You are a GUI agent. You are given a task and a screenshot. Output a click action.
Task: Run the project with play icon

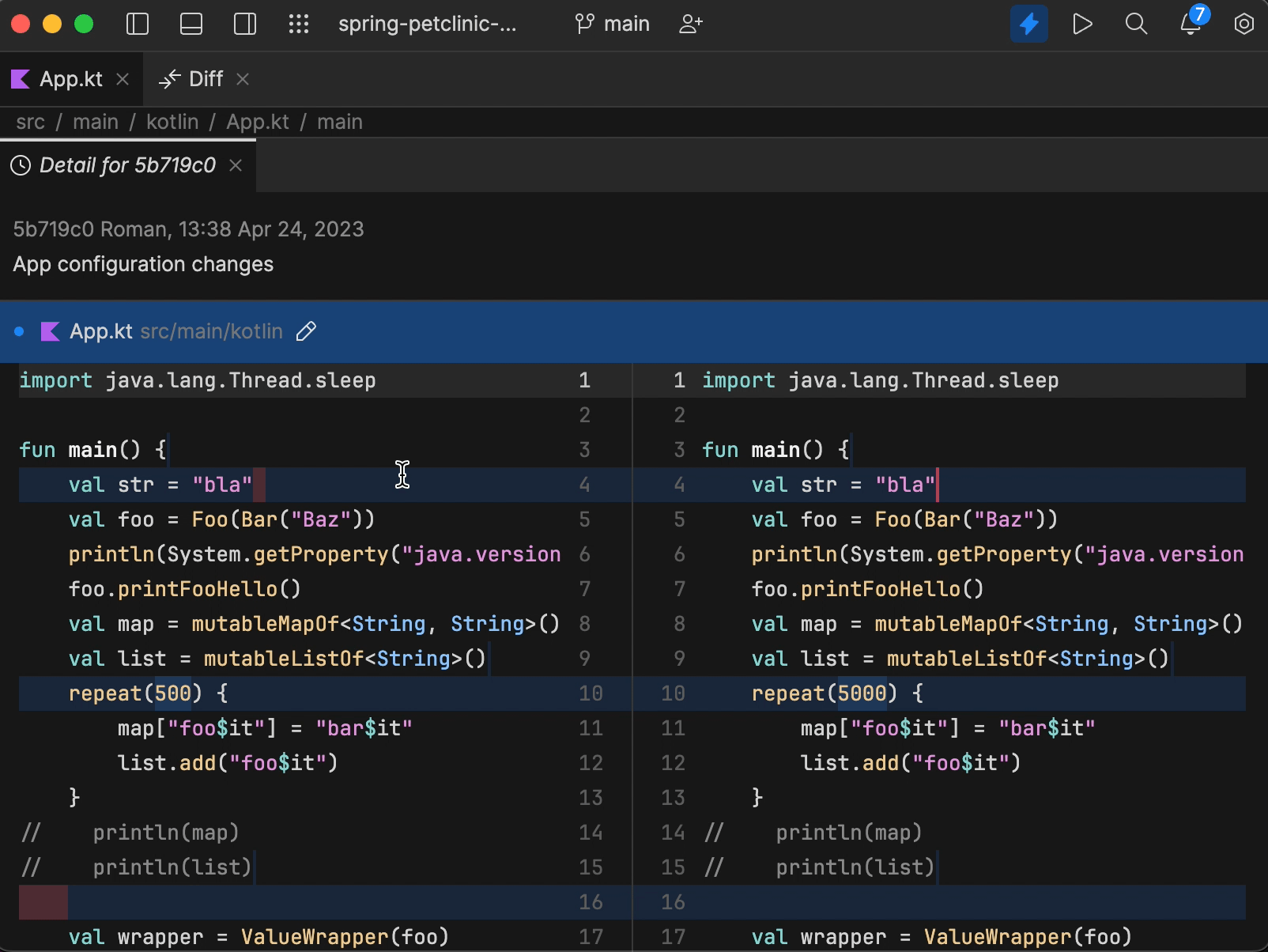1082,24
